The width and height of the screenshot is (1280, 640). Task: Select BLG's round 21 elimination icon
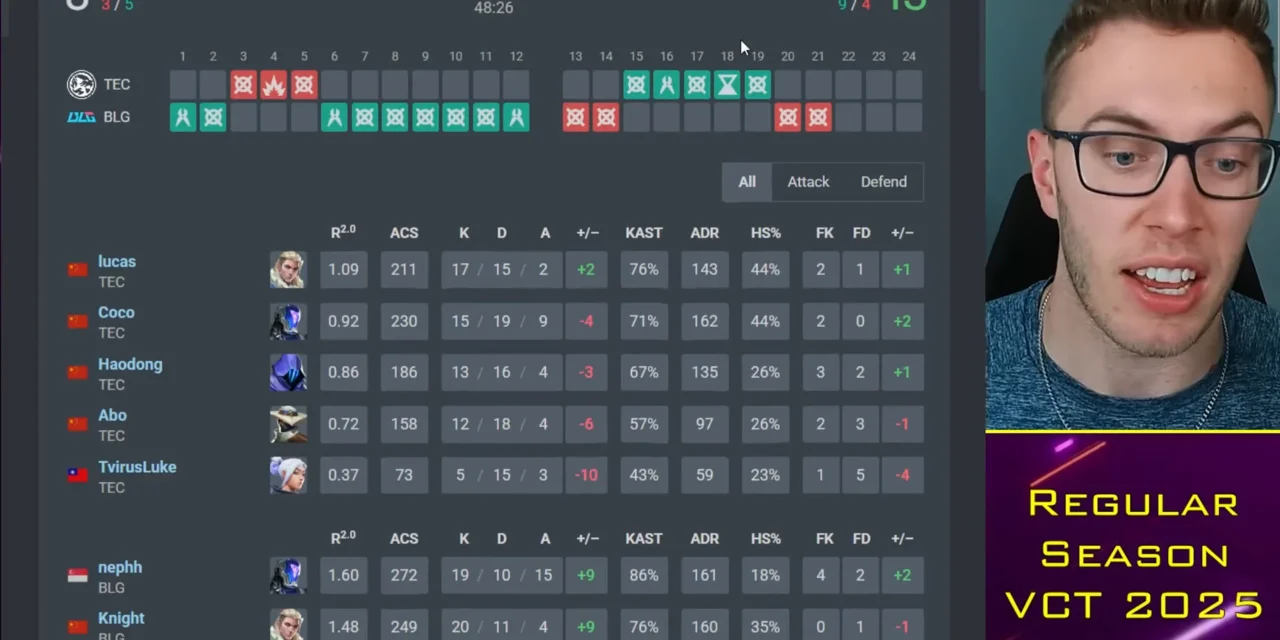click(x=818, y=118)
